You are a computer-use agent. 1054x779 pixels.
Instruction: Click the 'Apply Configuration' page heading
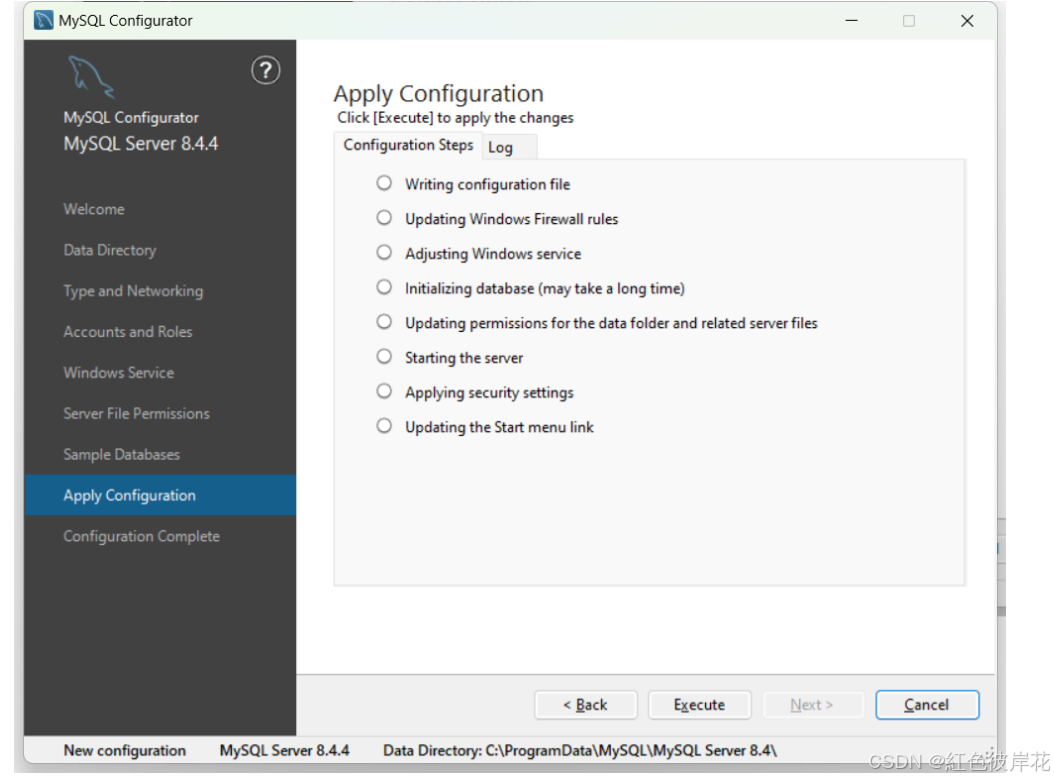click(438, 94)
